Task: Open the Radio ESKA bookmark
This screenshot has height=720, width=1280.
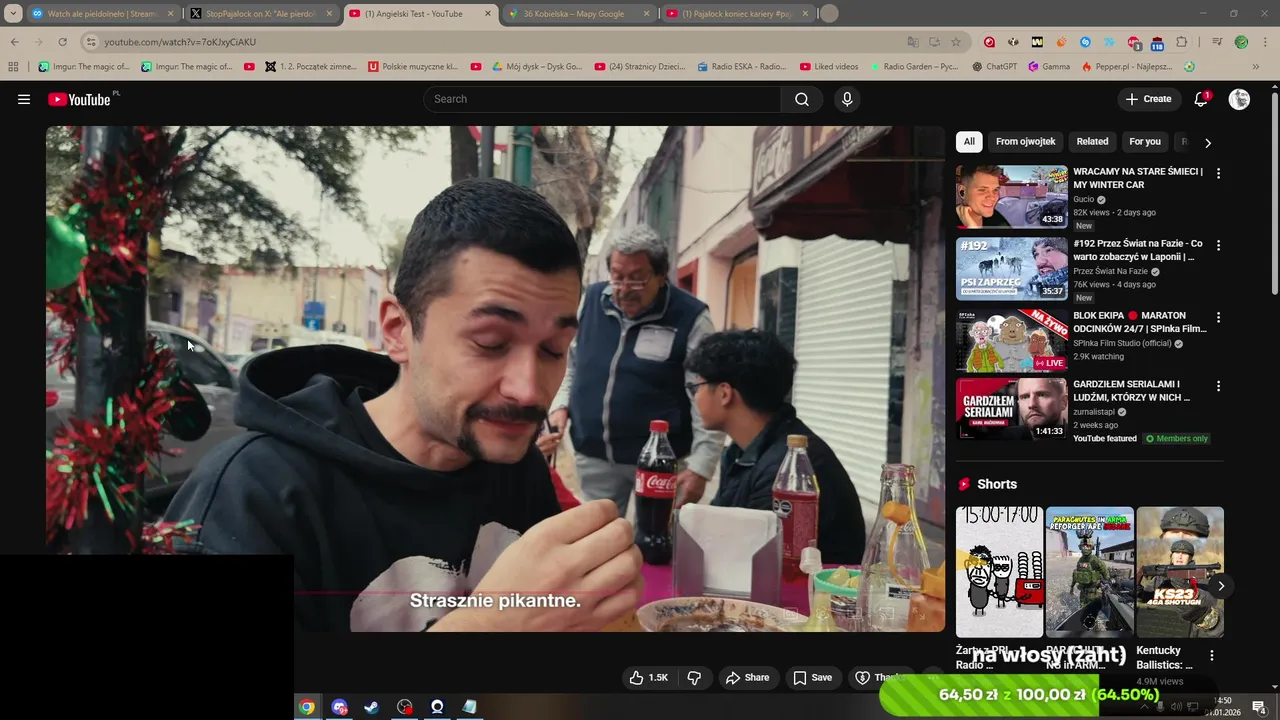Action: pos(740,67)
